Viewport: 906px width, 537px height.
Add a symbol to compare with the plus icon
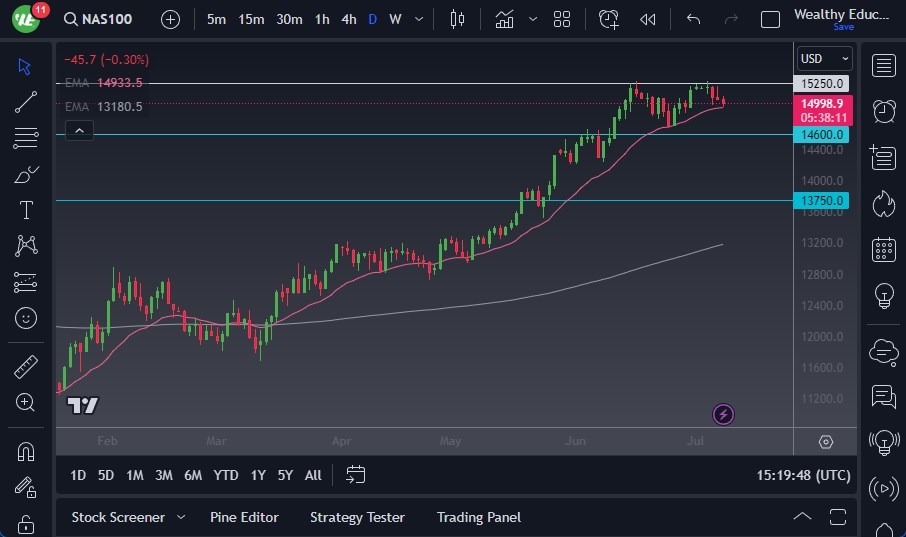(170, 20)
